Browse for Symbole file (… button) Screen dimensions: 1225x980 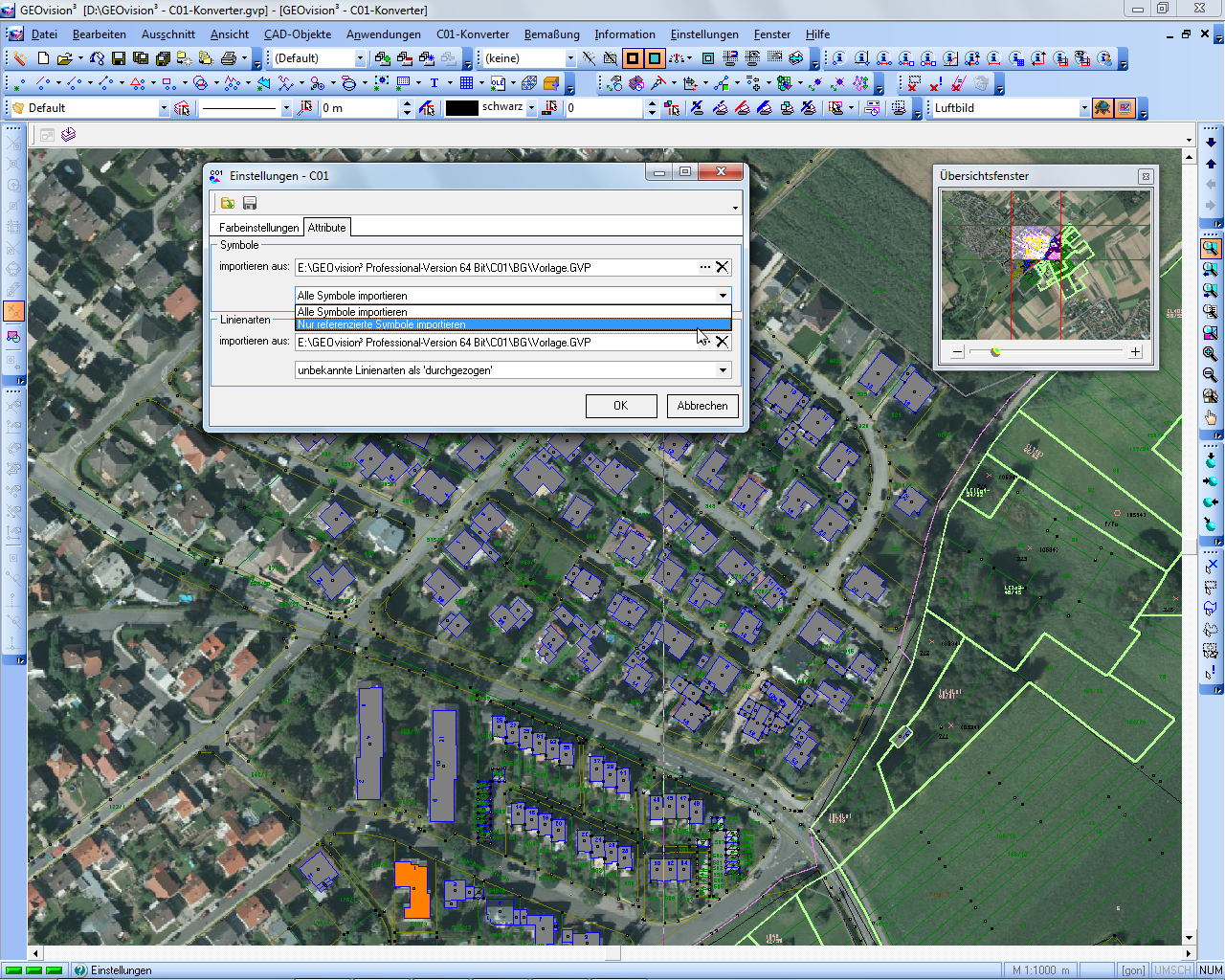click(x=705, y=268)
